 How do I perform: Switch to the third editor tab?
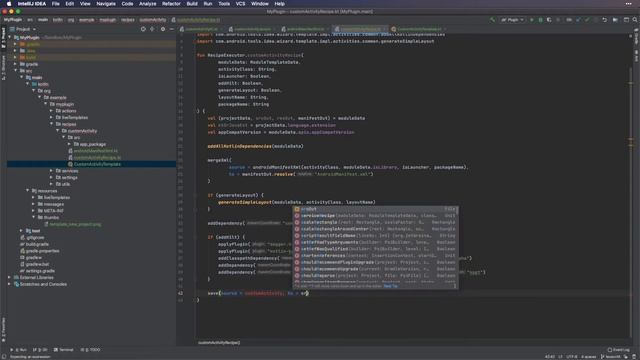(304, 29)
